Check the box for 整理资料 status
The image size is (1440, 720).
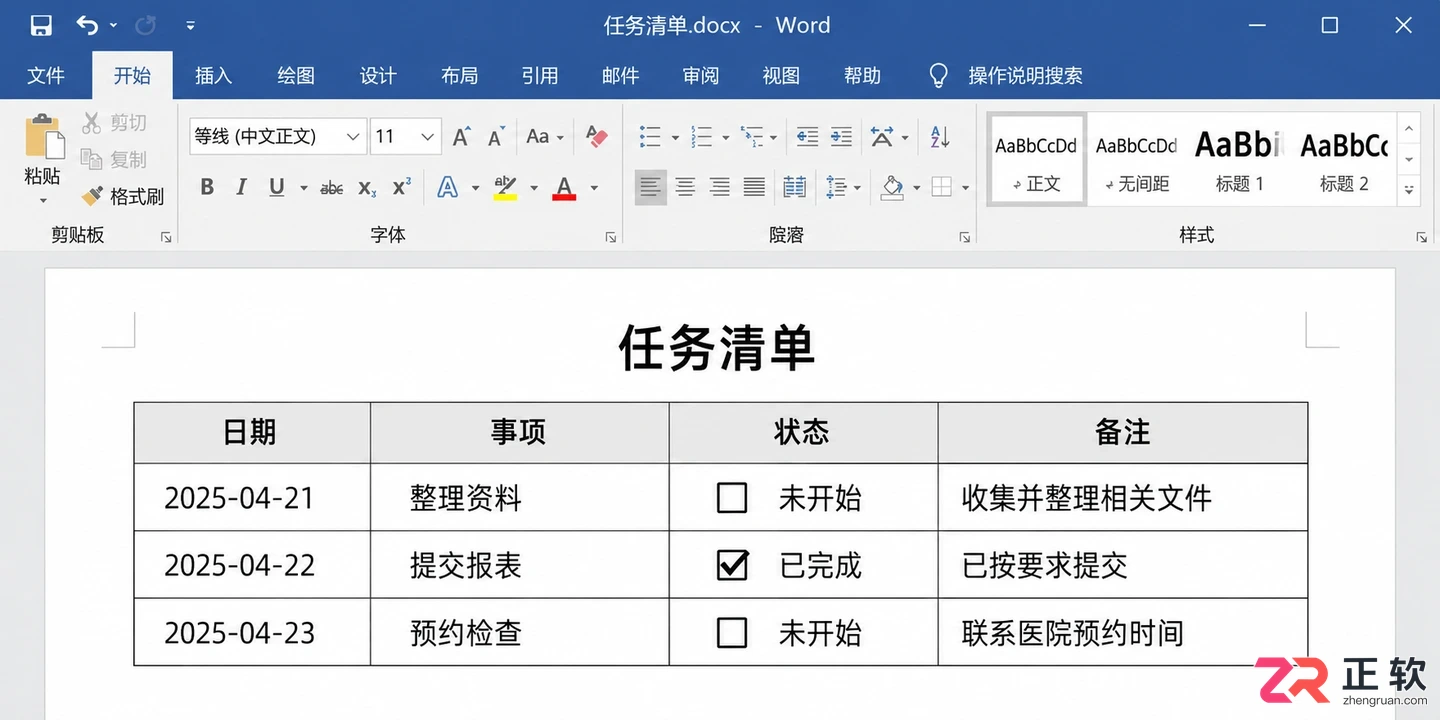(x=732, y=497)
